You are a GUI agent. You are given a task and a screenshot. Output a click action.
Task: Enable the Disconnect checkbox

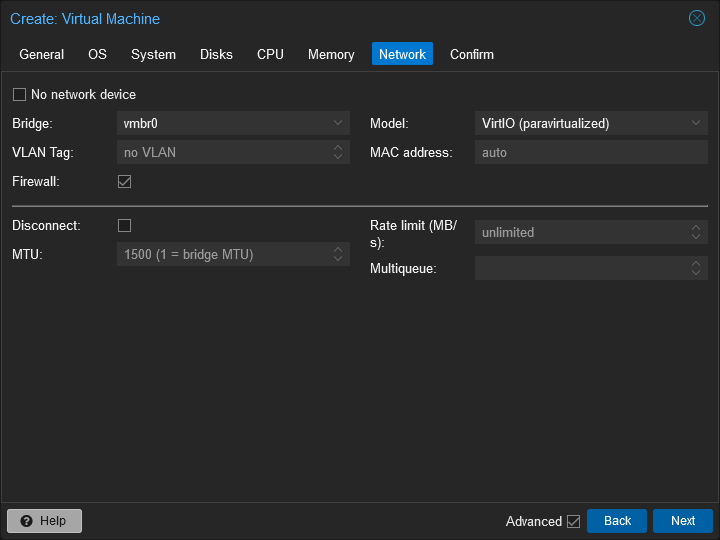coord(125,226)
